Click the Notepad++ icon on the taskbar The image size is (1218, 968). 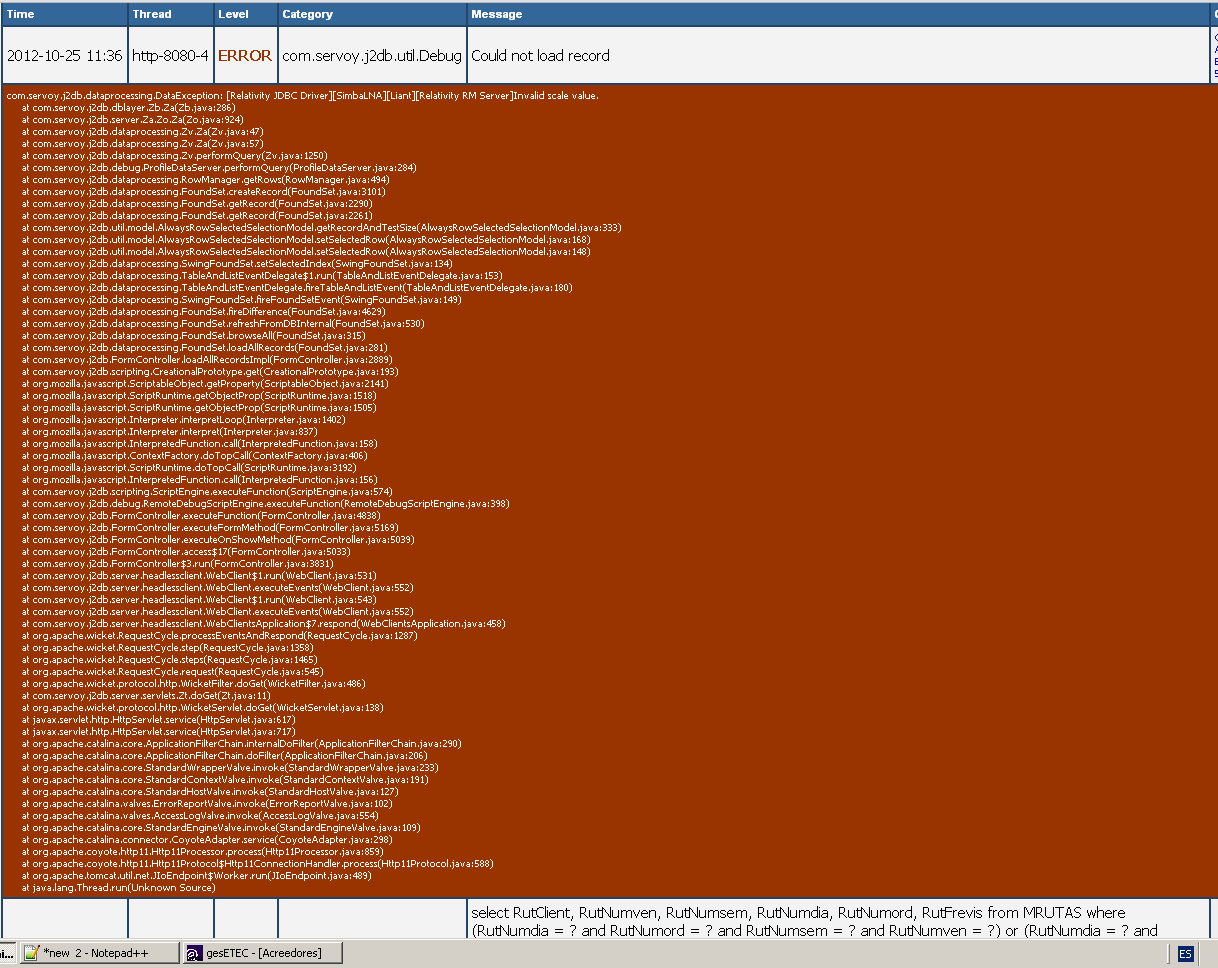[32, 953]
